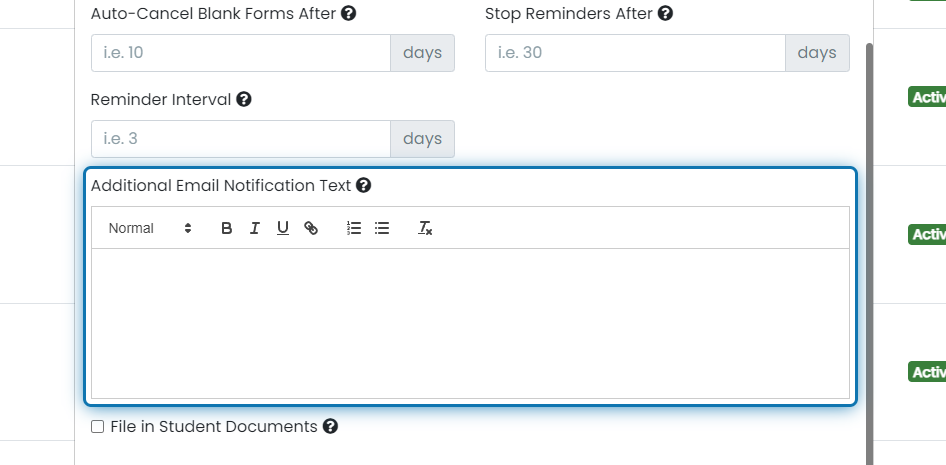This screenshot has width=946, height=465.
Task: Click inside the email notification text area
Action: pos(470,323)
